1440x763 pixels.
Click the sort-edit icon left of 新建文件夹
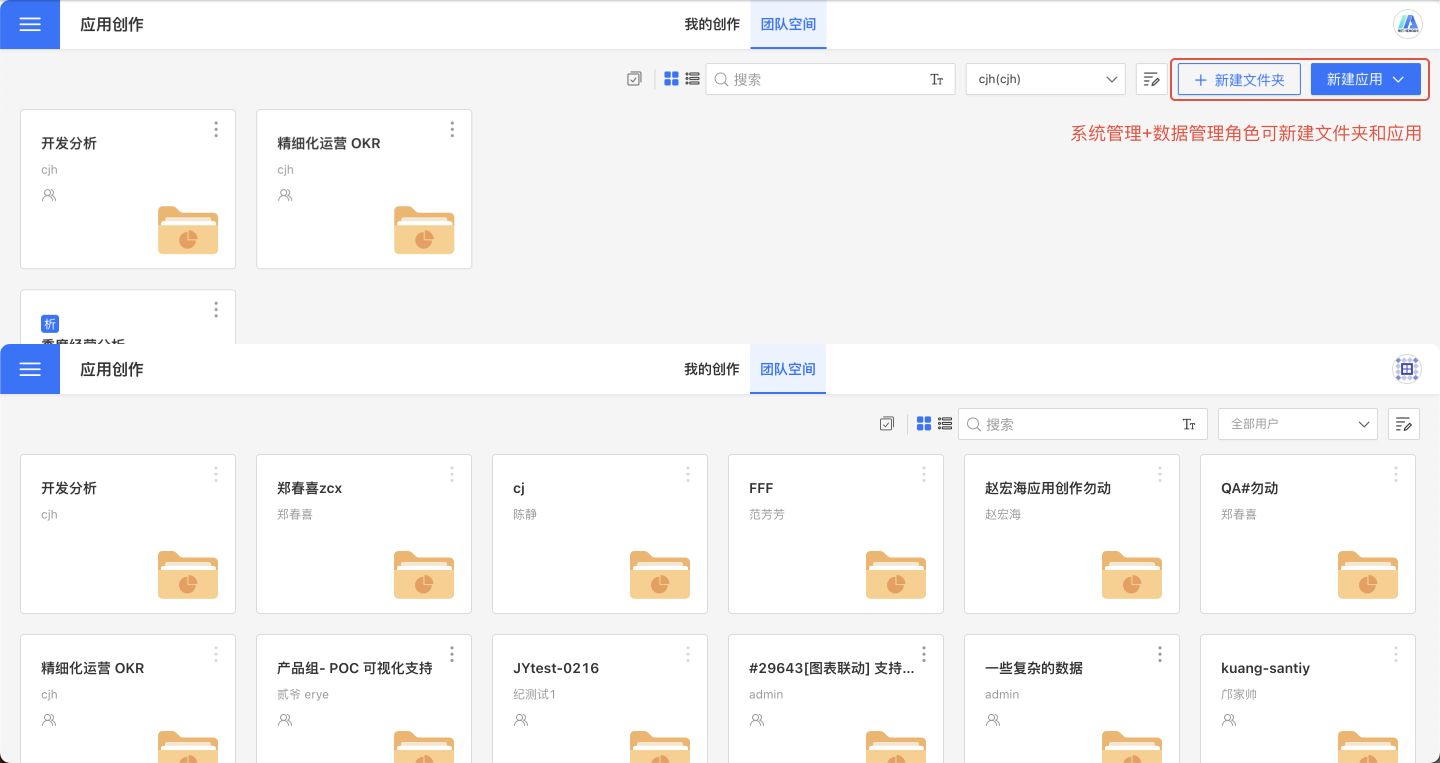pyautogui.click(x=1151, y=79)
